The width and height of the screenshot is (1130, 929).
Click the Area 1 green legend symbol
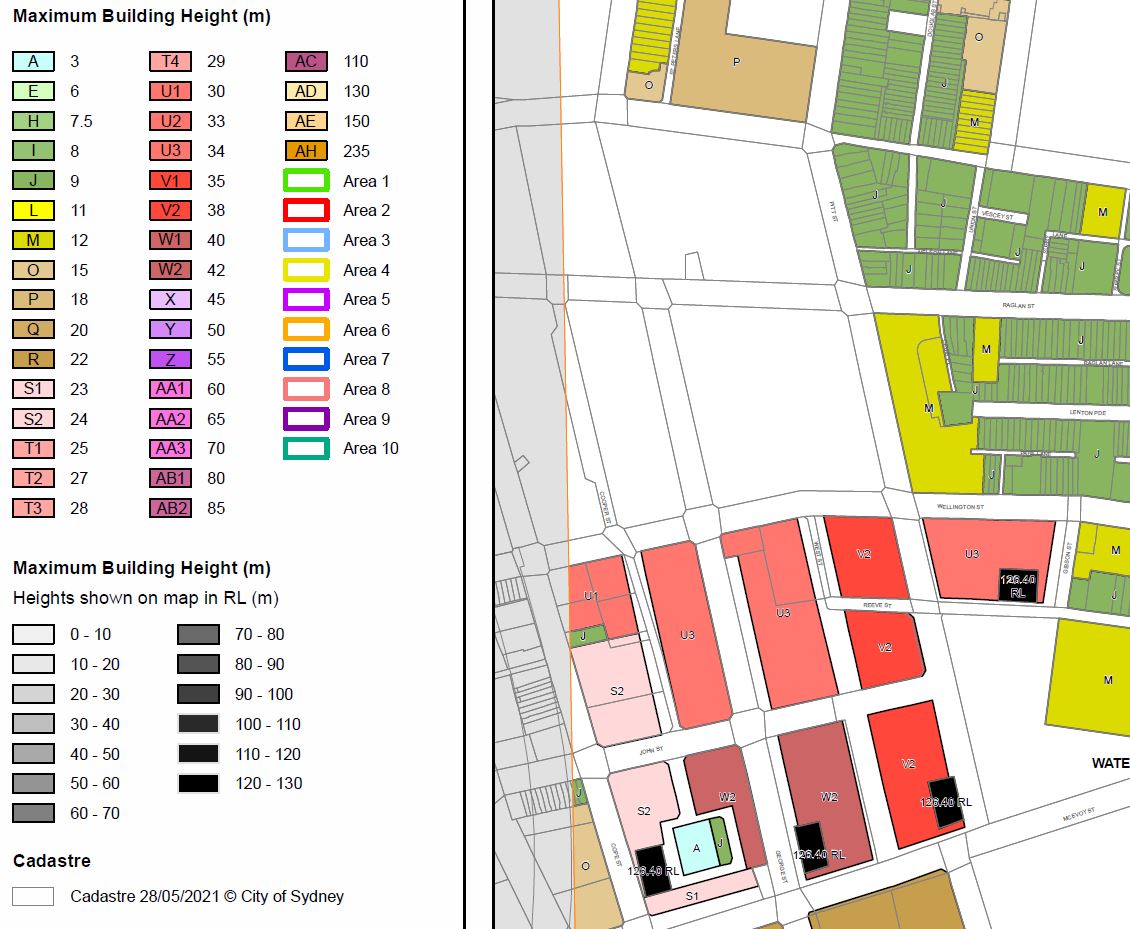pyautogui.click(x=304, y=180)
